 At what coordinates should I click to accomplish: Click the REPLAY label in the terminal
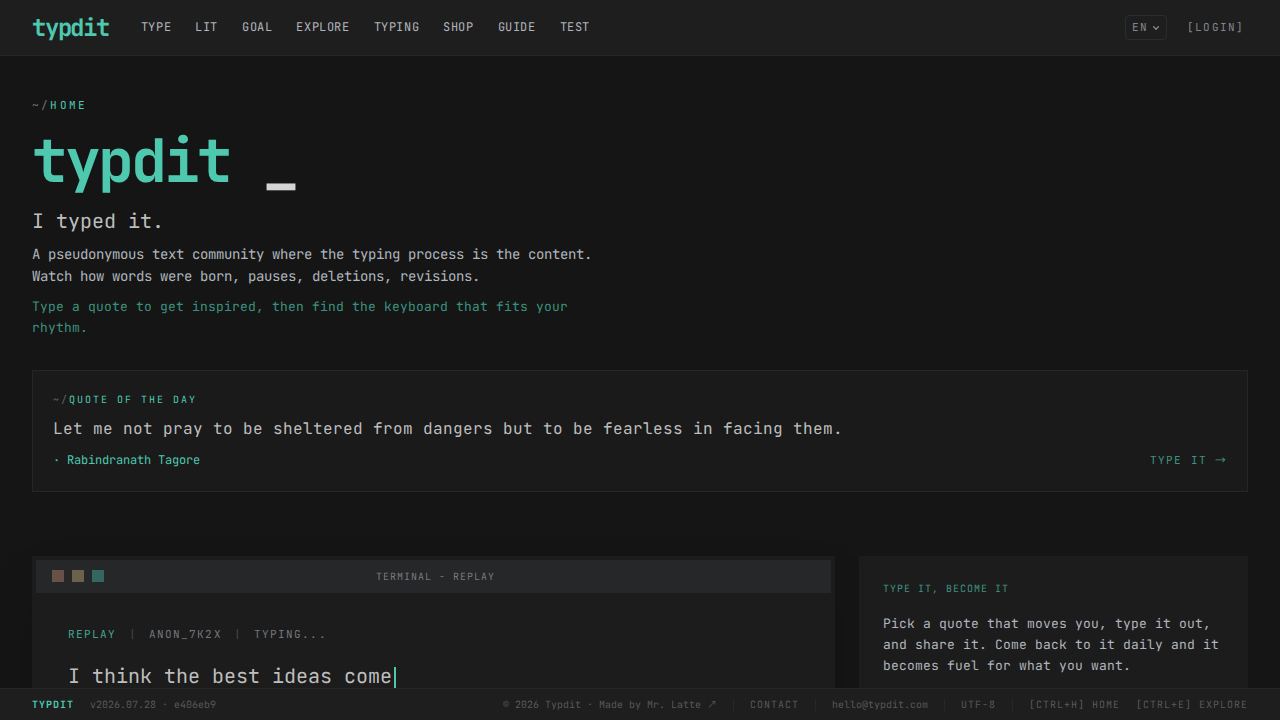[91, 634]
